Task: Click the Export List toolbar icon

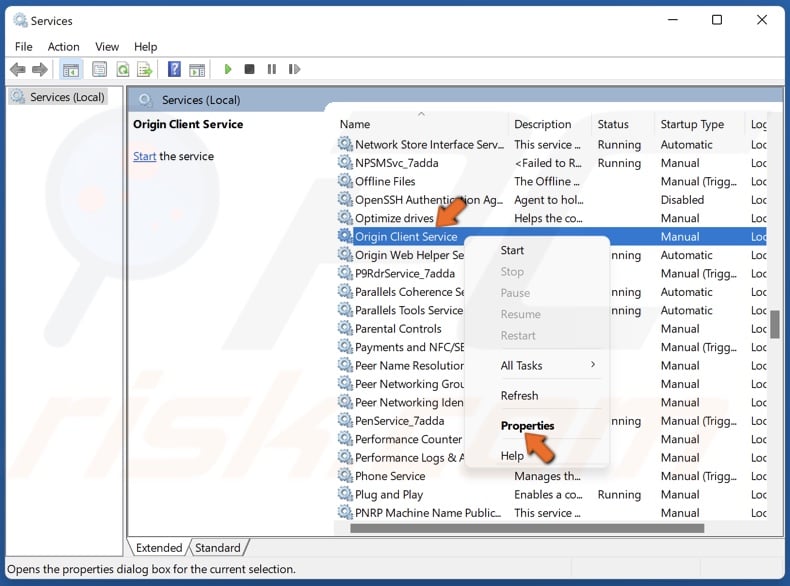Action: [x=145, y=69]
